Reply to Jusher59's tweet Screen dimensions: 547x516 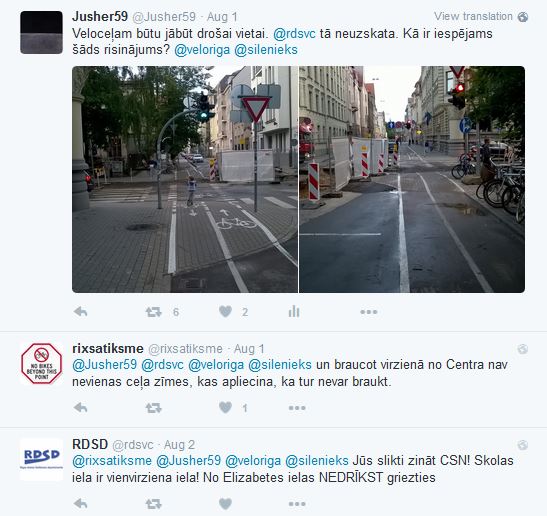[x=81, y=312]
